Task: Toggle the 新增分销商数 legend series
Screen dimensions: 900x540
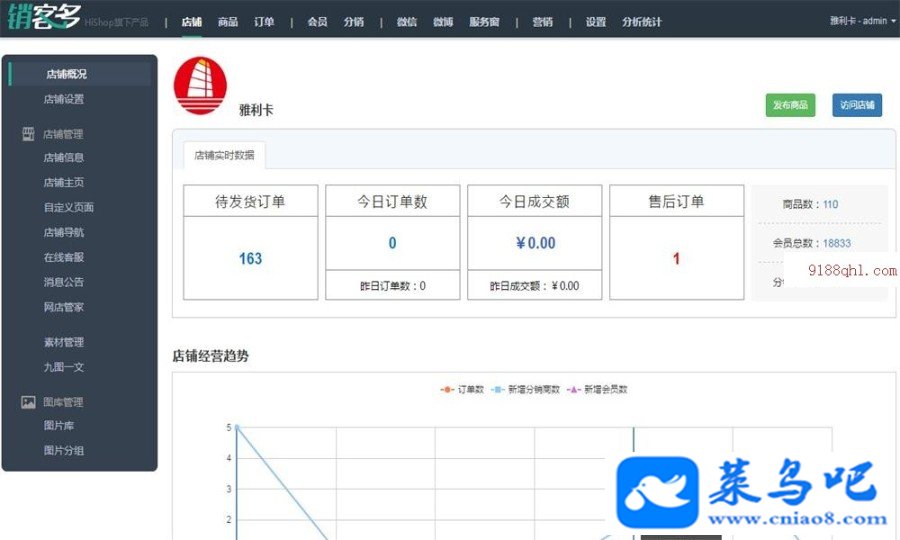Action: pos(526,390)
